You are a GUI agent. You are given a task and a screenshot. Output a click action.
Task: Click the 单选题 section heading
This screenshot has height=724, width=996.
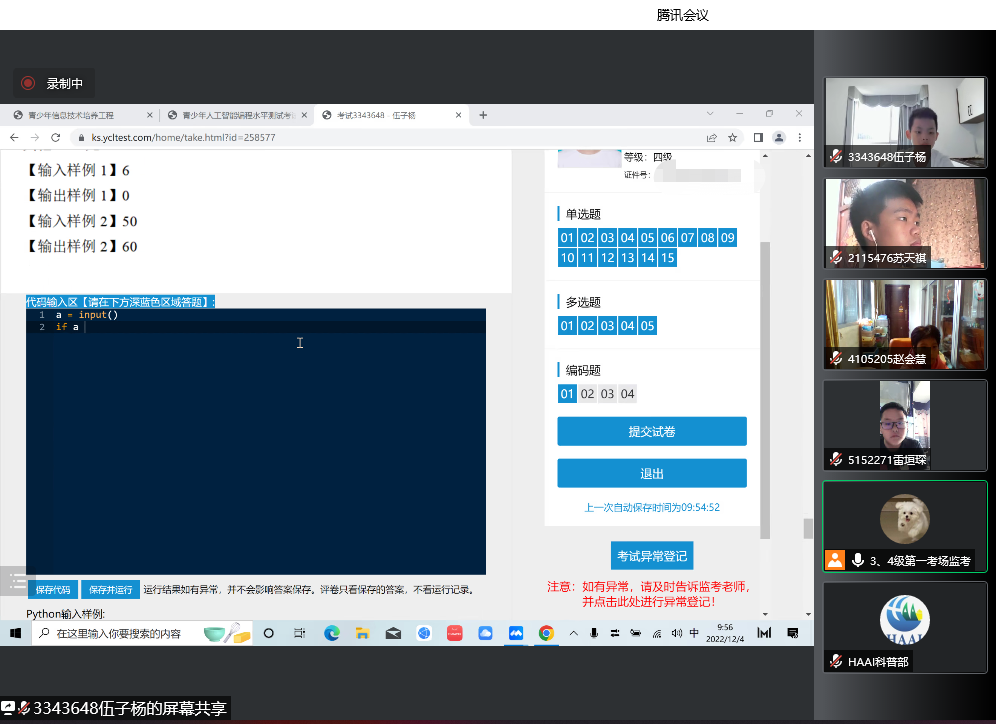pos(583,214)
